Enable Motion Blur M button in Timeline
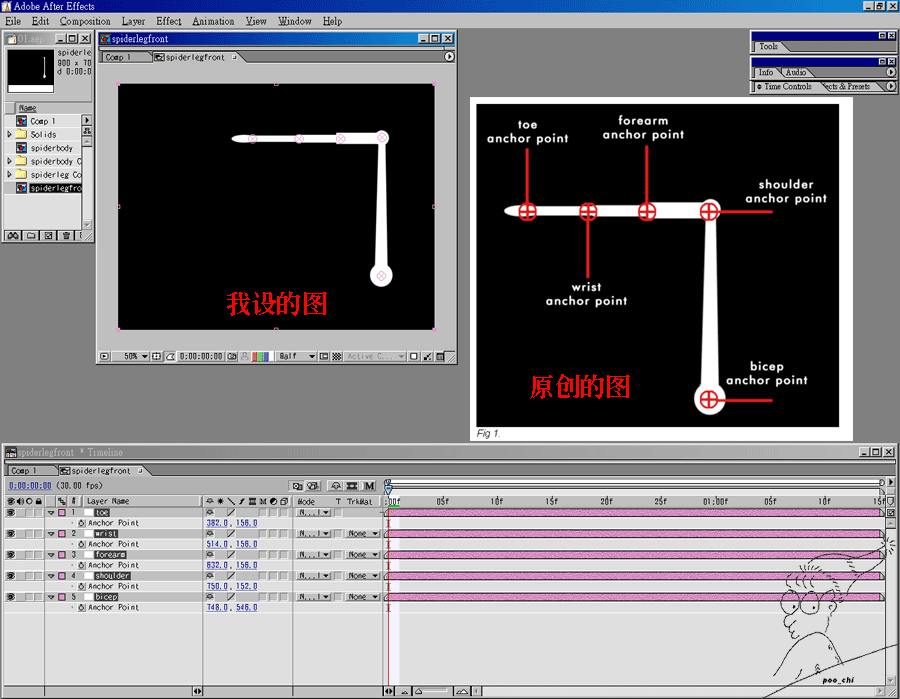 click(369, 486)
